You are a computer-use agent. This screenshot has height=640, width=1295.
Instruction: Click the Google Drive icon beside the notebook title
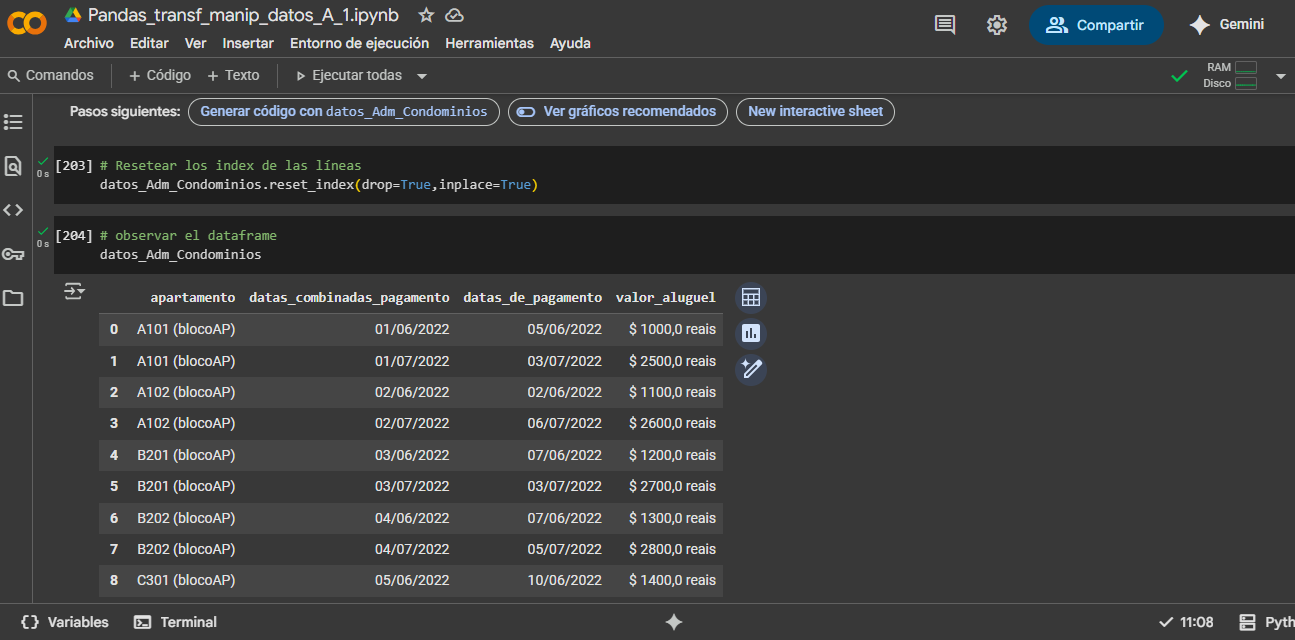click(73, 15)
